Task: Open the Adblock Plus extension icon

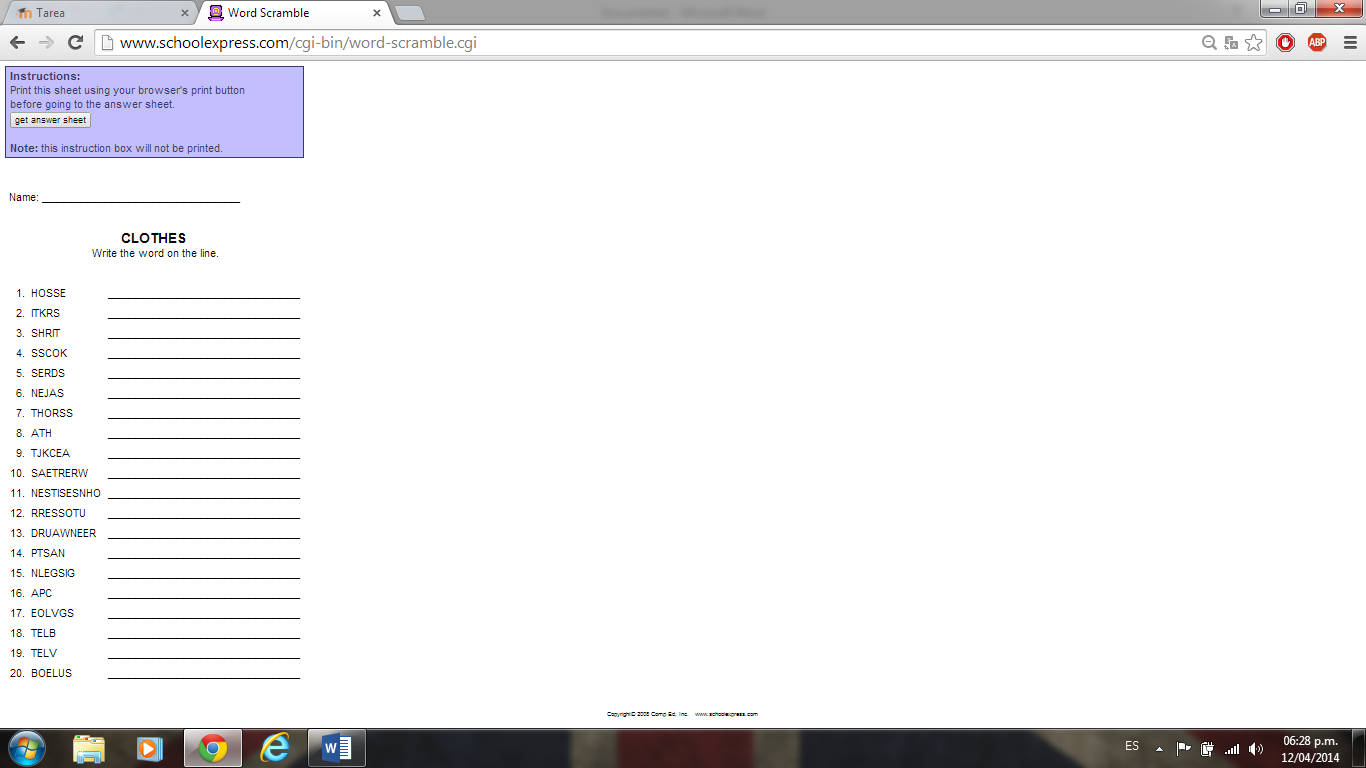Action: (x=1317, y=43)
